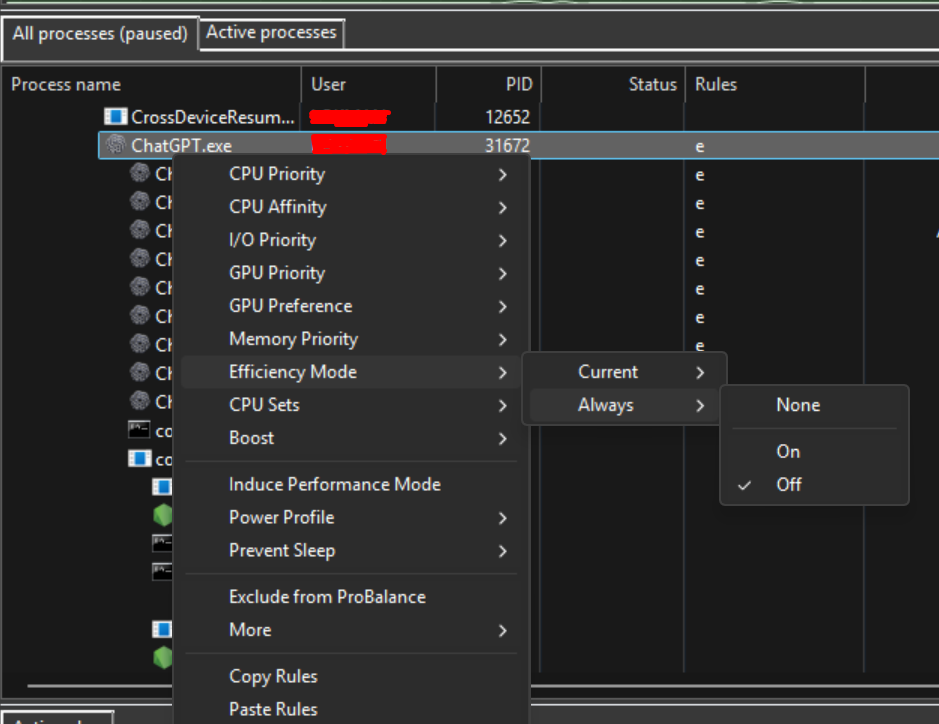Screen dimensions: 939x724
Task: Choose Induce Performance Mode
Action: point(351,484)
